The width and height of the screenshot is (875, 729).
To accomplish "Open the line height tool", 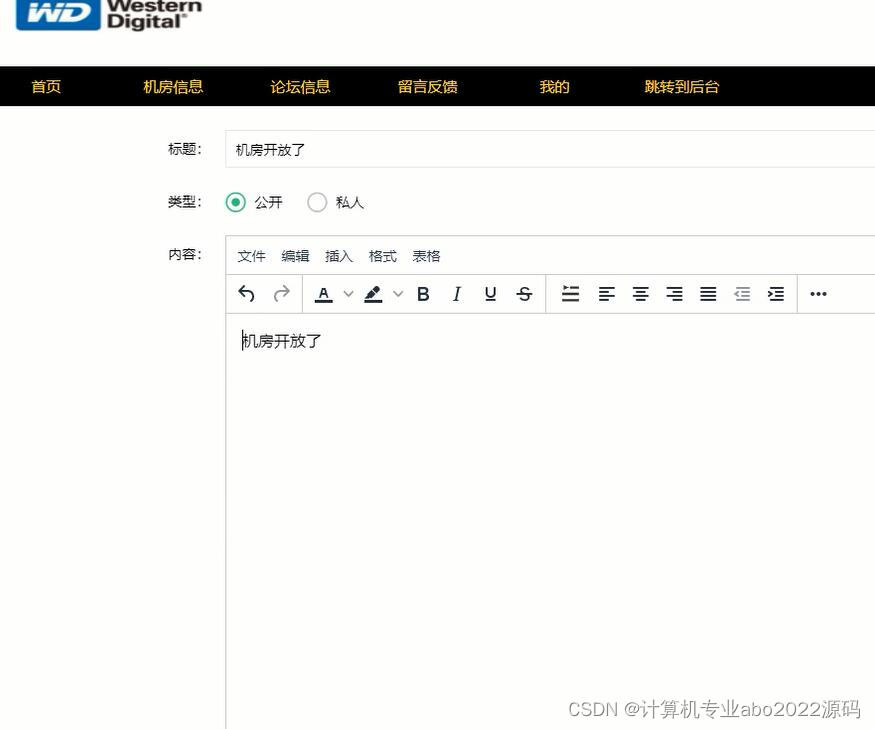I will coord(570,294).
